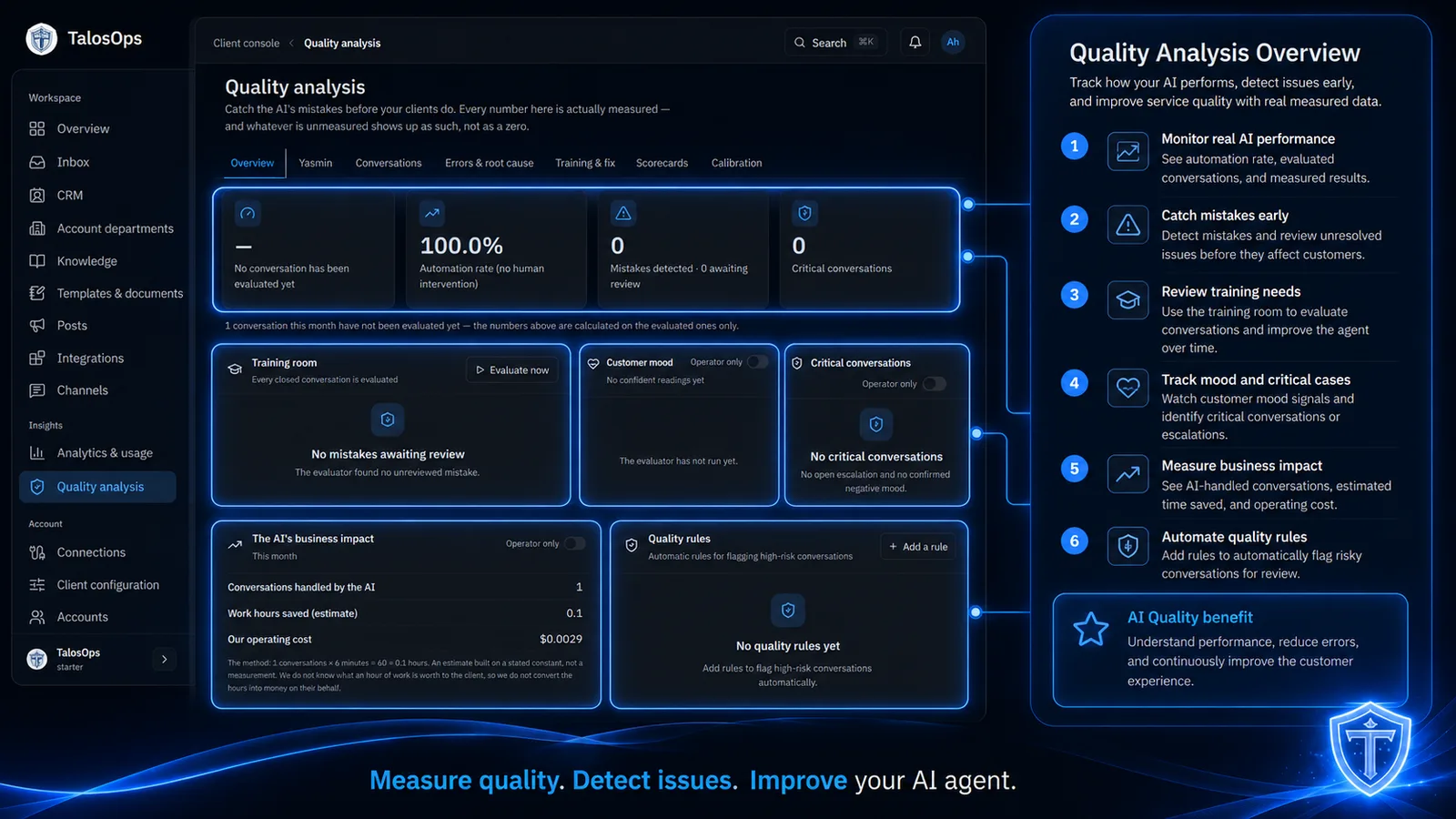The width and height of the screenshot is (1456, 819).
Task: Open the Templates & documents icon
Action: click(x=37, y=293)
